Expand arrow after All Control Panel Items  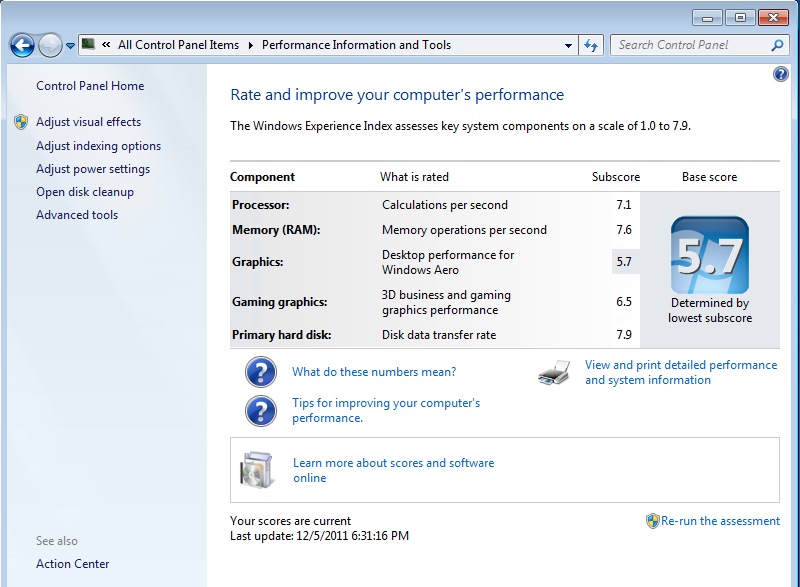pos(251,45)
